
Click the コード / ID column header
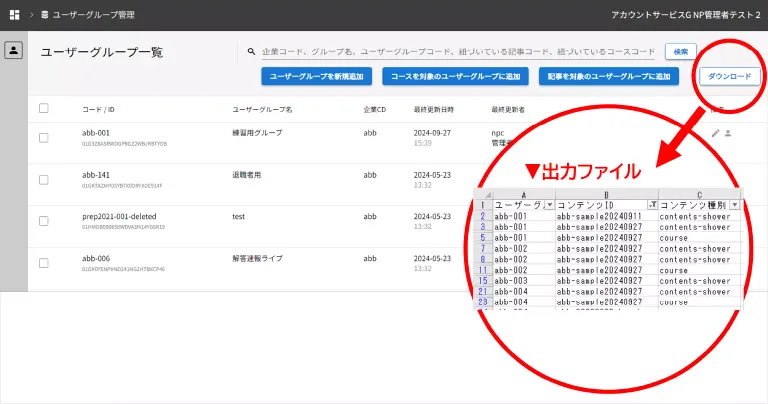pos(98,110)
